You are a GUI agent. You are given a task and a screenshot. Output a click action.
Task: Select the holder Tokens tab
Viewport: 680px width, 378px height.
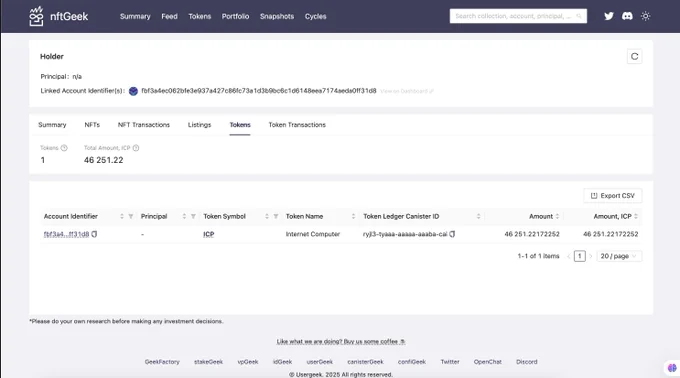coord(240,125)
